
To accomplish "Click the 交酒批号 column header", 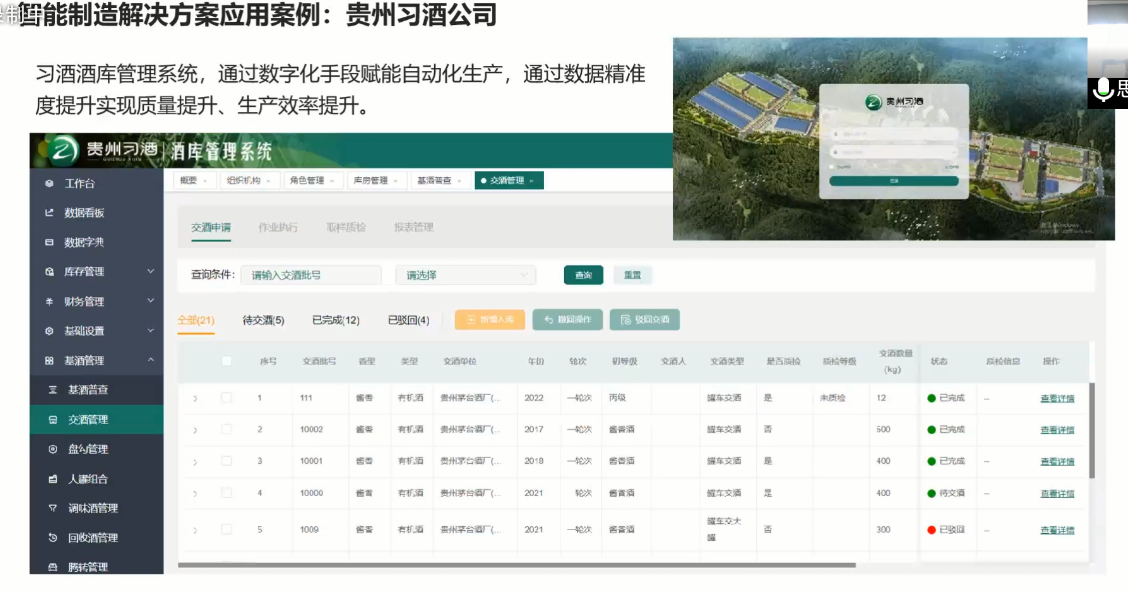I will tap(319, 361).
